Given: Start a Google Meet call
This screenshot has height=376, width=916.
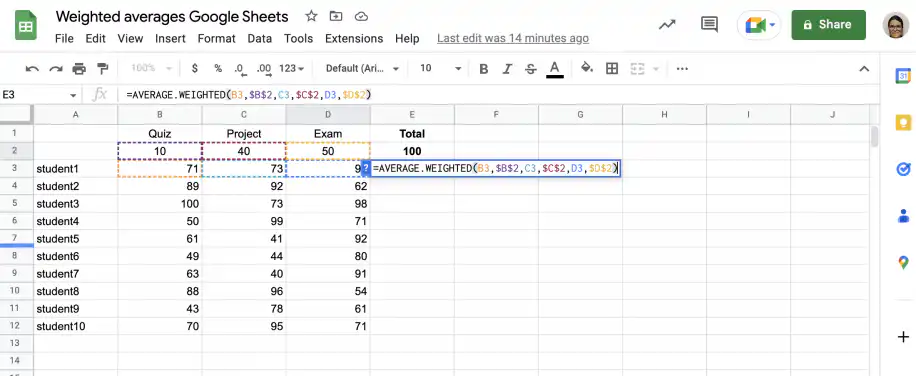Looking at the screenshot, I should [755, 25].
